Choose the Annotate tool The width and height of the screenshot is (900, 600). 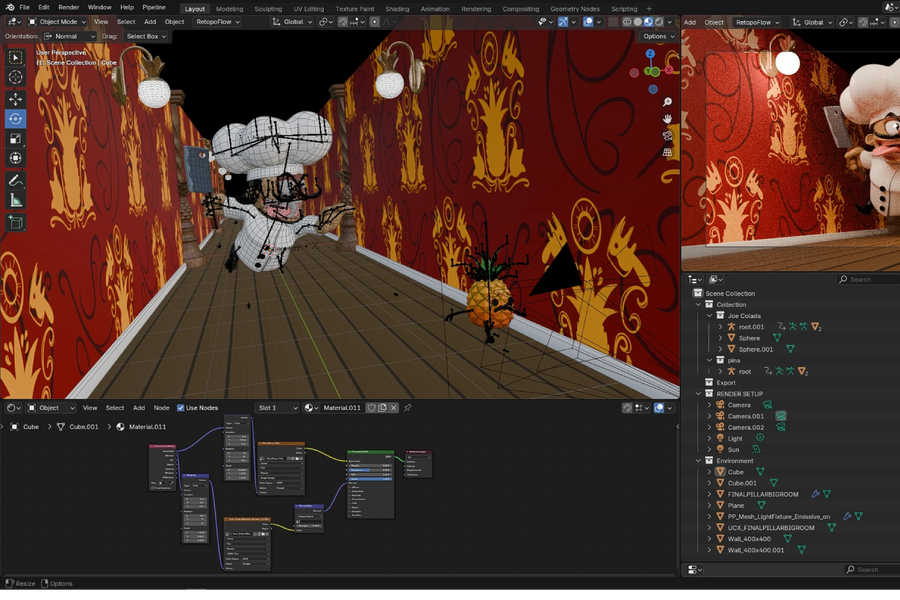tap(15, 181)
